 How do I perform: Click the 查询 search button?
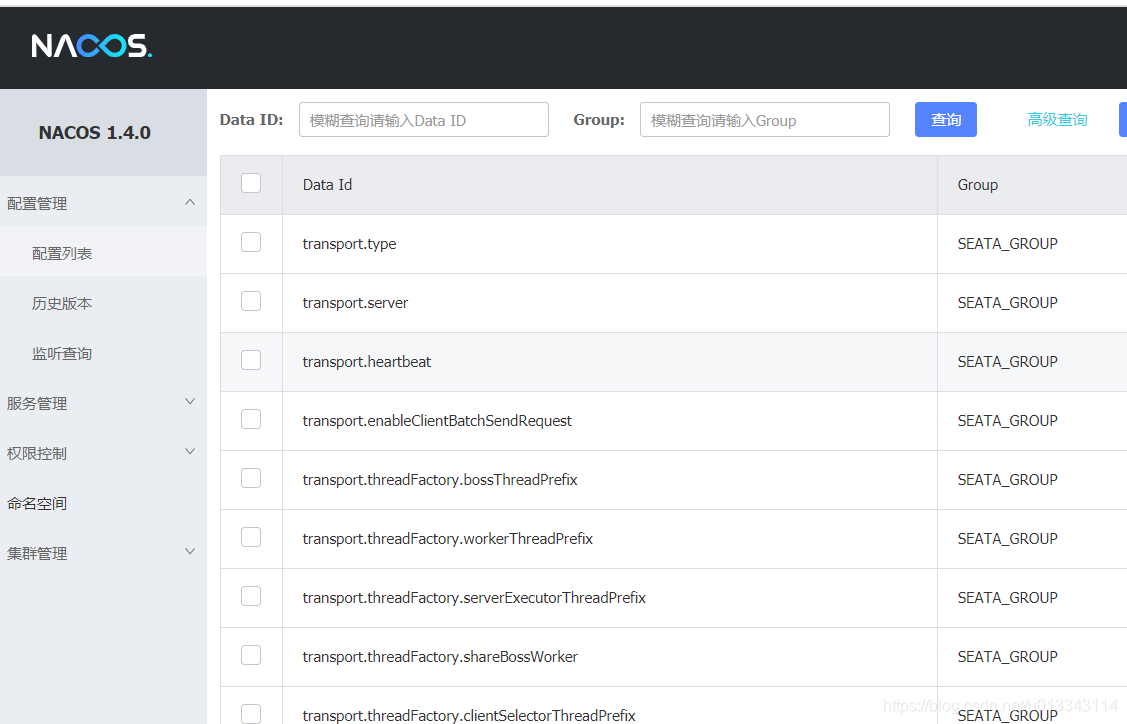[x=945, y=120]
